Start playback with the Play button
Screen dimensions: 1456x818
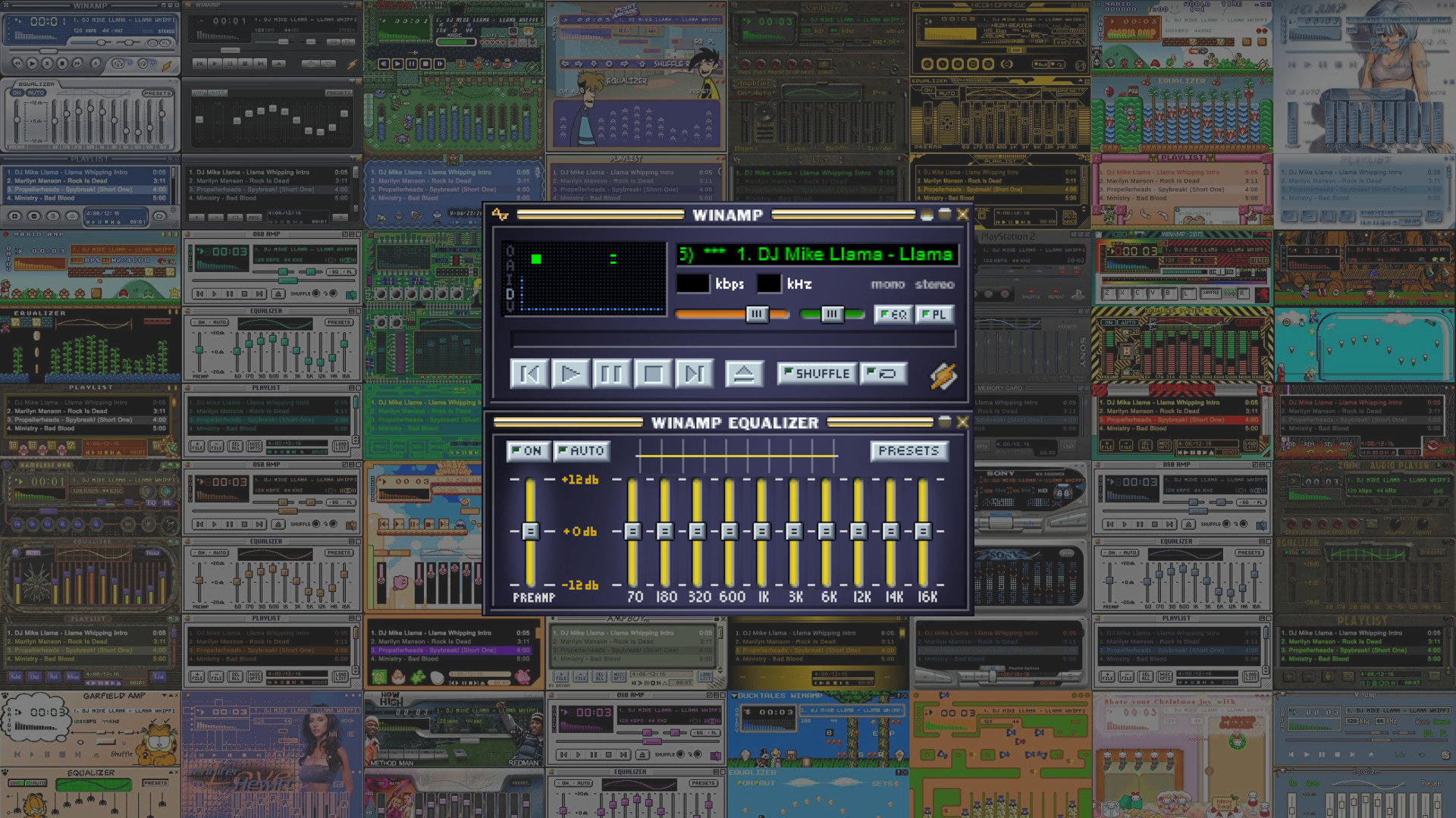pos(570,374)
